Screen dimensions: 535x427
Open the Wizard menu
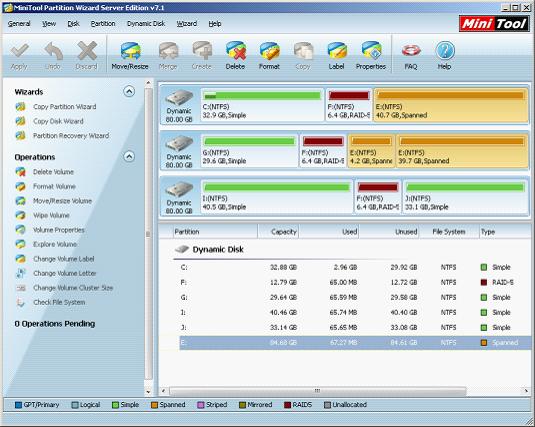187,24
